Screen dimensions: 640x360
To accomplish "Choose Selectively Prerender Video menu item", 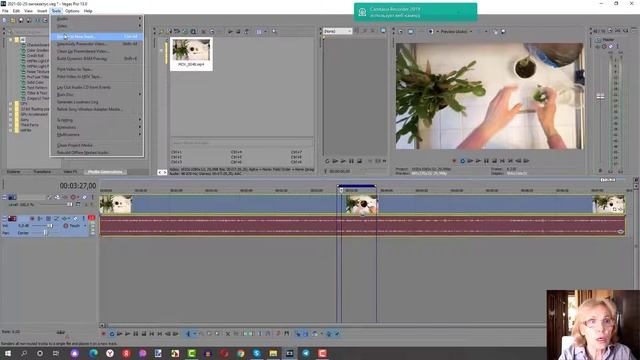I will point(97,44).
